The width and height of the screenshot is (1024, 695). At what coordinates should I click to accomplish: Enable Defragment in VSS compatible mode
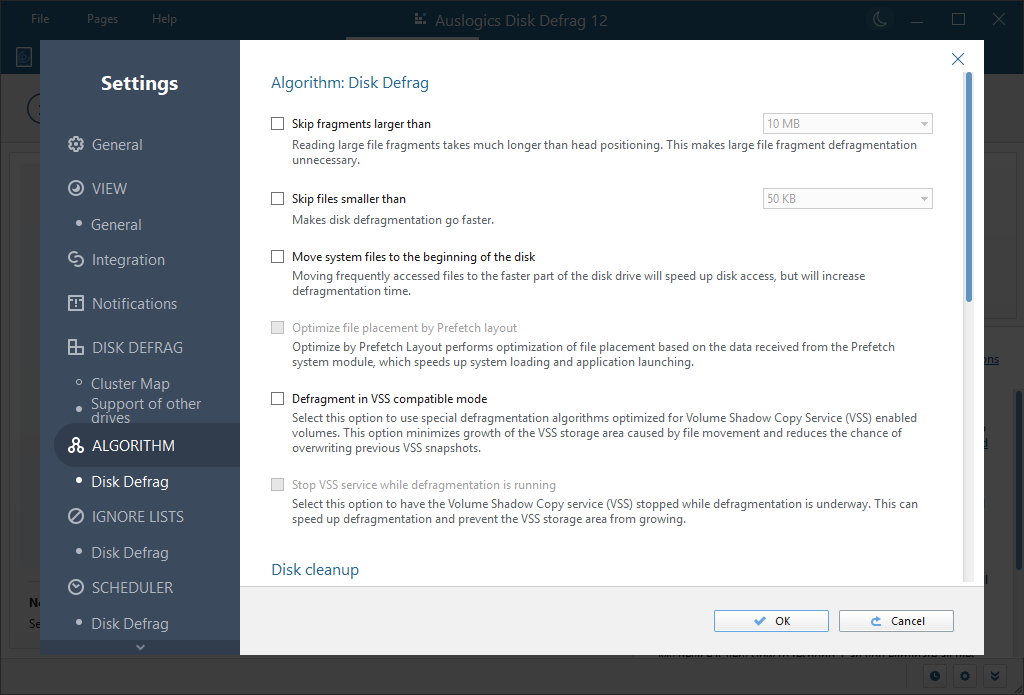coord(278,398)
